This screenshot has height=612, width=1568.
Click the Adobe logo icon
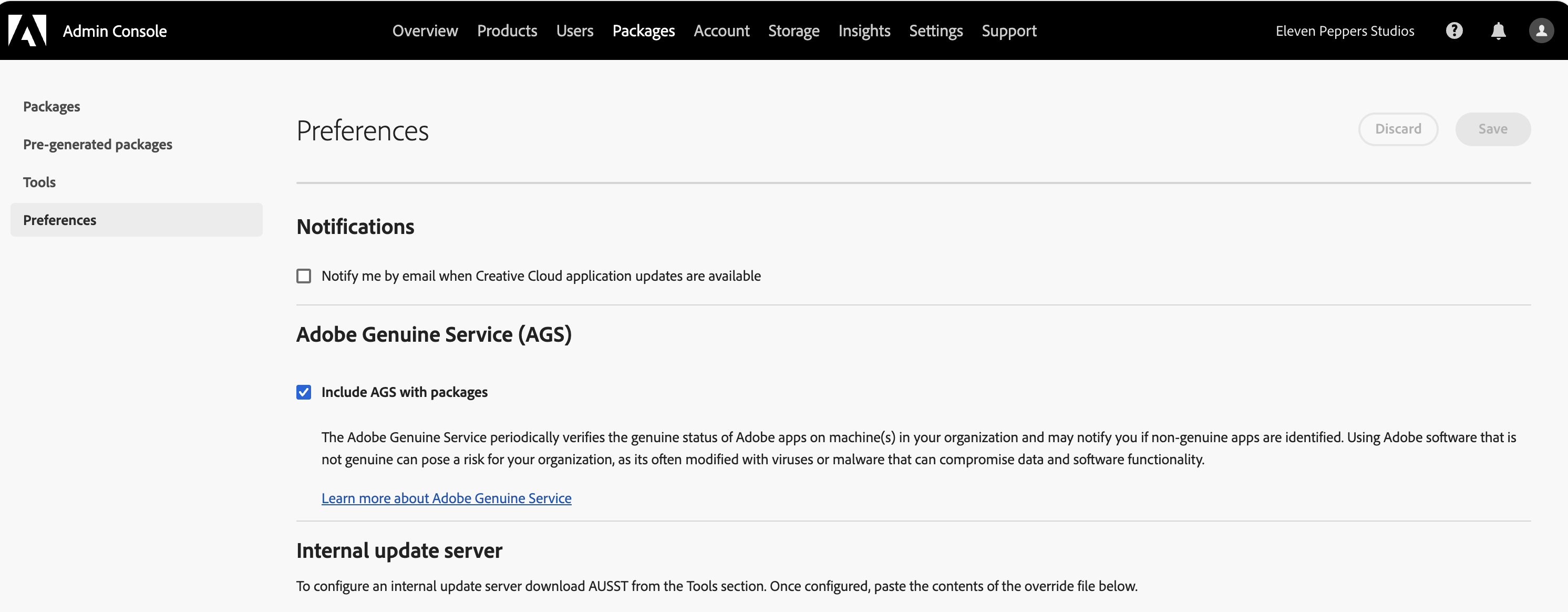click(x=27, y=30)
